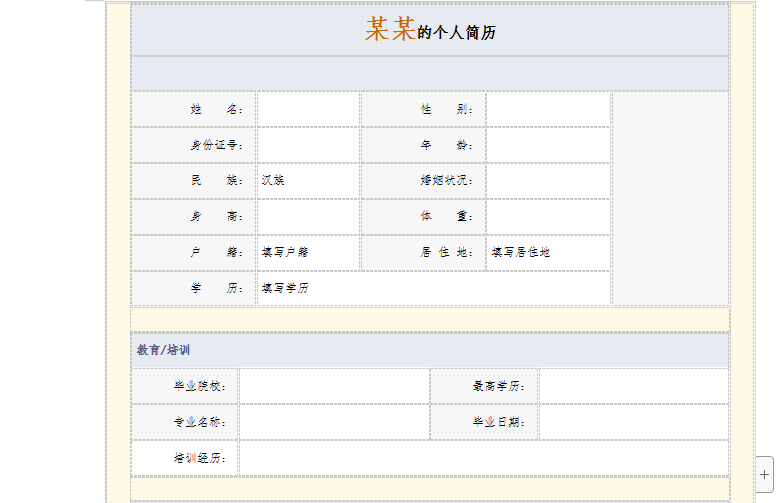Click the plus button at right edge
The image size is (778, 503).
point(764,475)
